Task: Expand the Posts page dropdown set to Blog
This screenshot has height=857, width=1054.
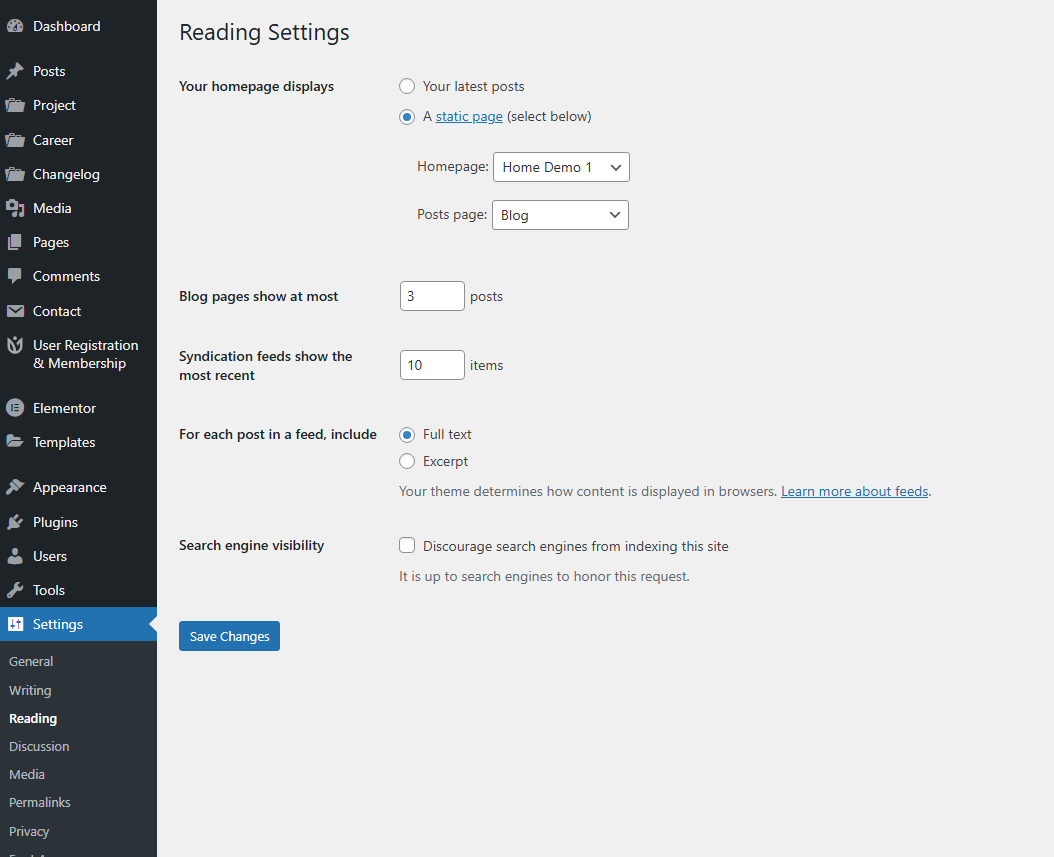Action: (560, 215)
